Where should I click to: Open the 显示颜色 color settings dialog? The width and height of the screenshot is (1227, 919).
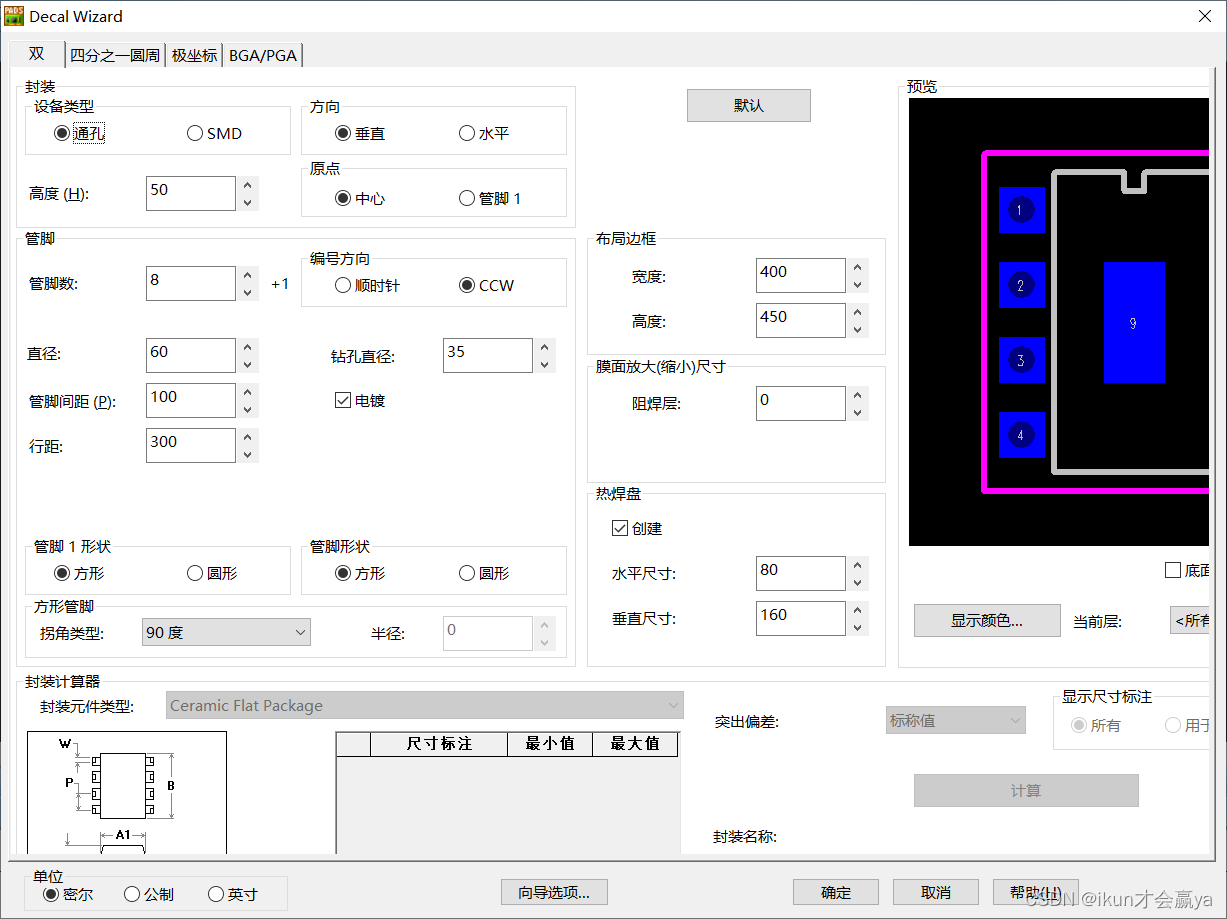[986, 621]
